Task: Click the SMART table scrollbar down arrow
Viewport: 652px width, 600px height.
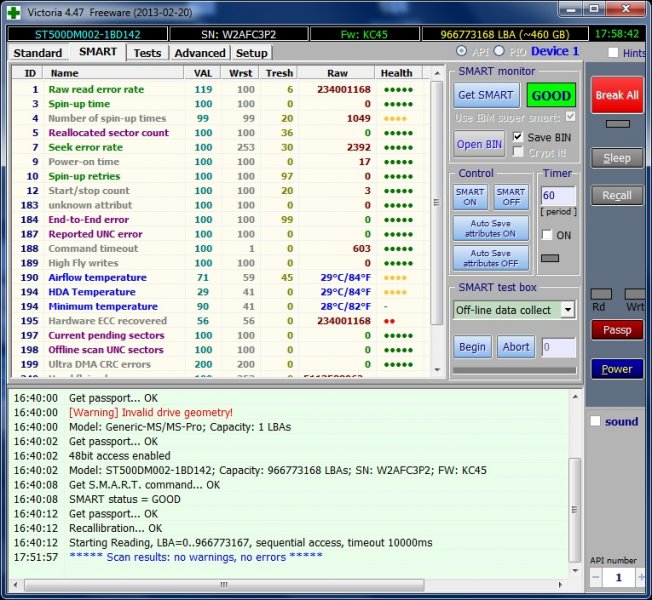Action: tap(437, 369)
